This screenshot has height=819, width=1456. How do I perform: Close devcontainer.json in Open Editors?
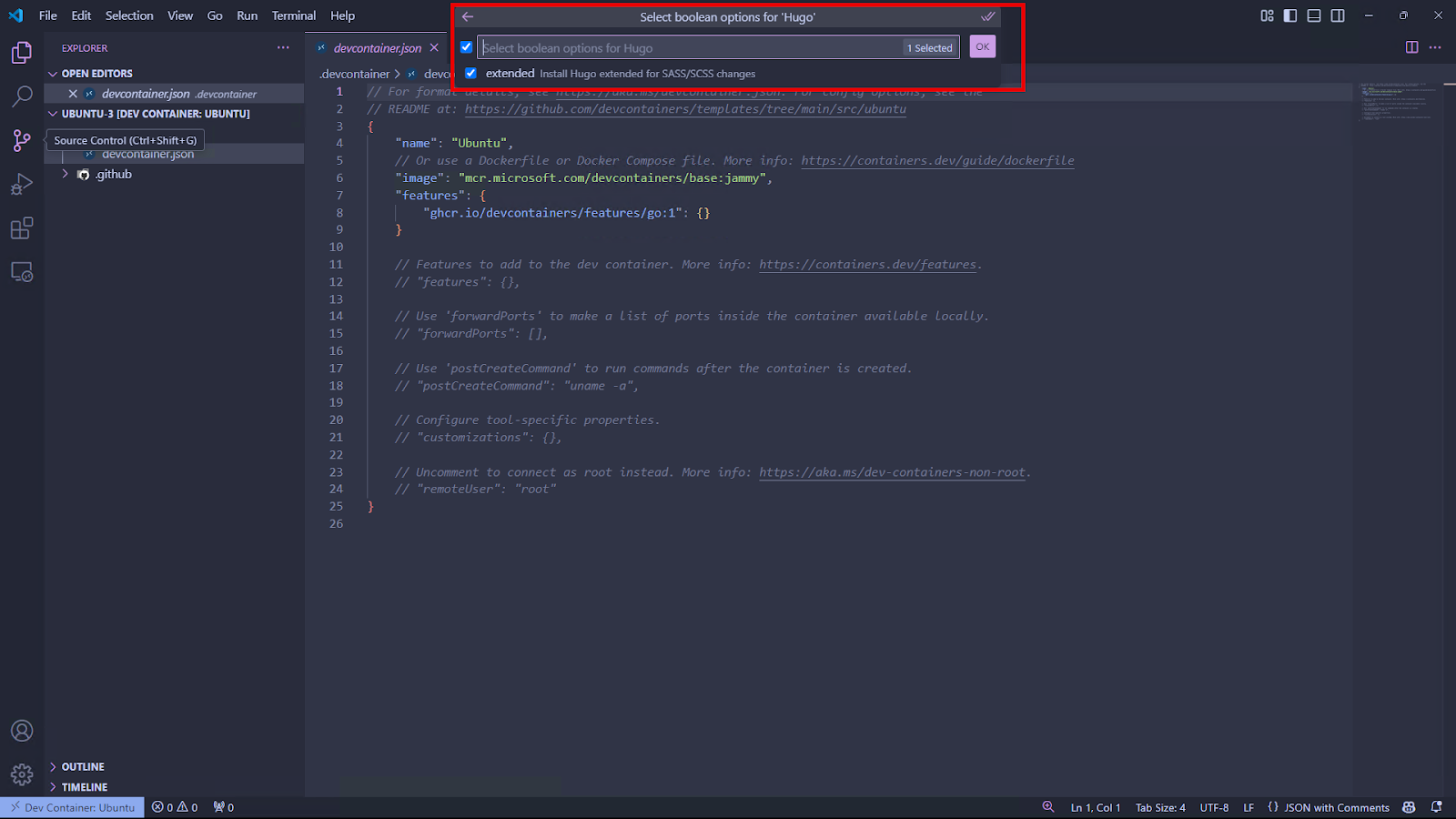coord(73,94)
